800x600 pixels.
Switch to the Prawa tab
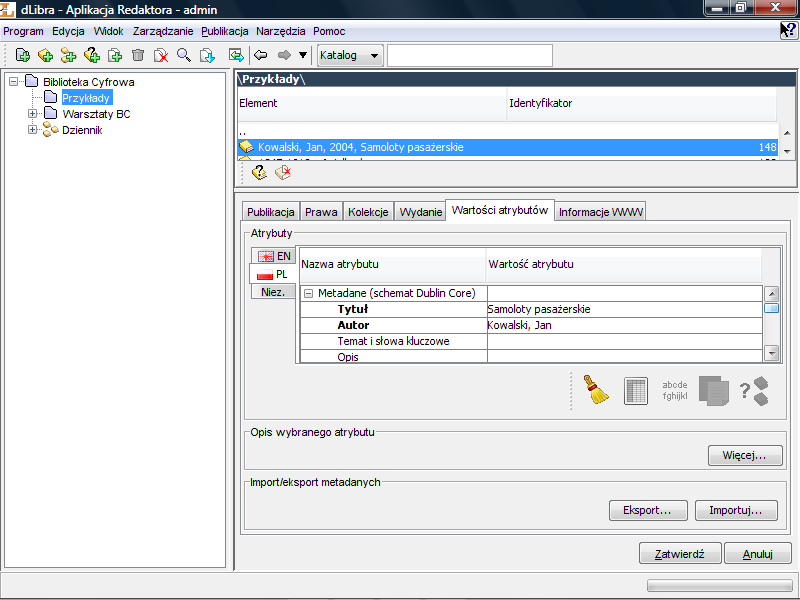(321, 212)
